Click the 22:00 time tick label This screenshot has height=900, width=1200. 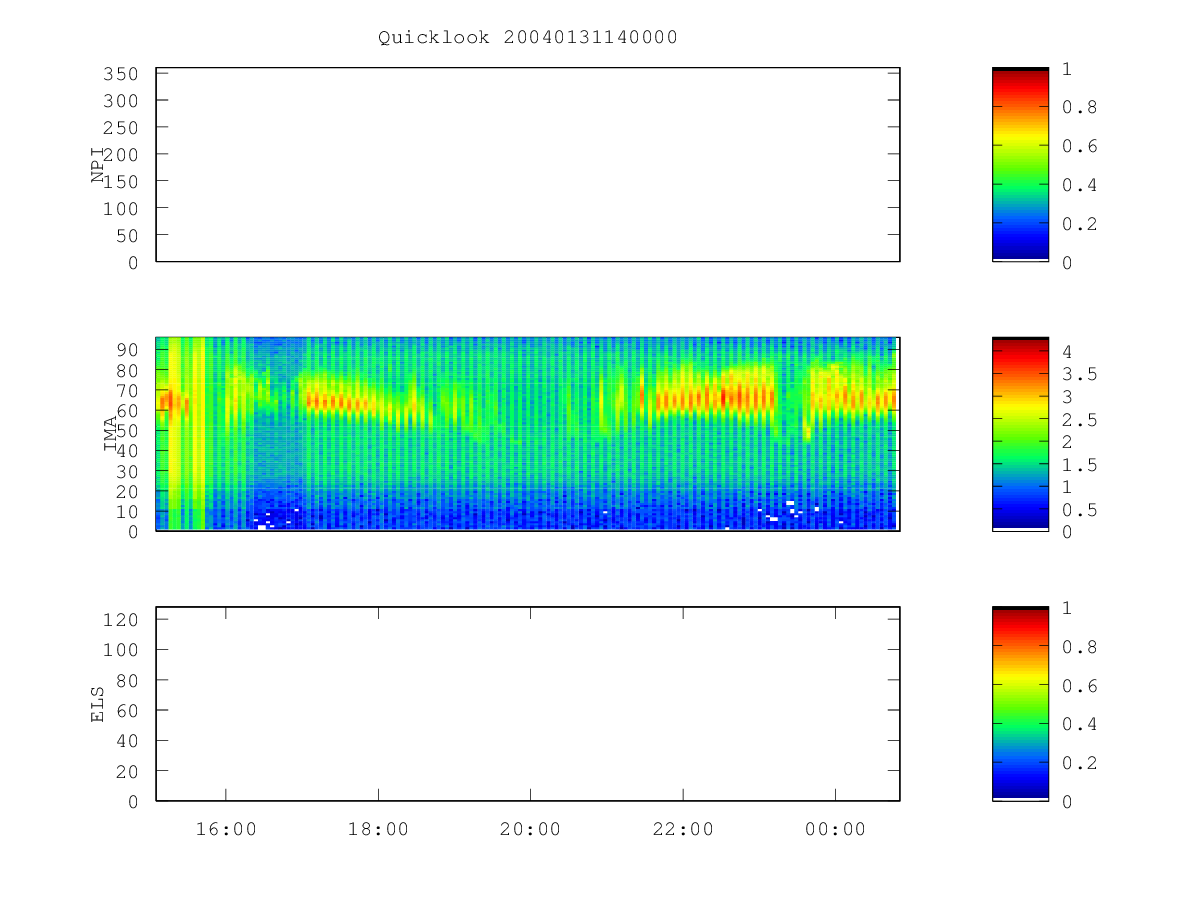[683, 829]
